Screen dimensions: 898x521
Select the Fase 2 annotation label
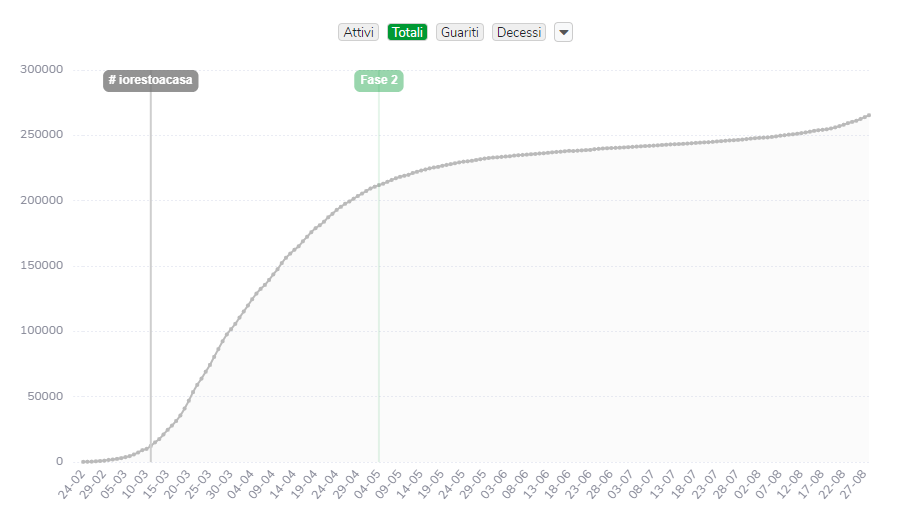(x=379, y=80)
